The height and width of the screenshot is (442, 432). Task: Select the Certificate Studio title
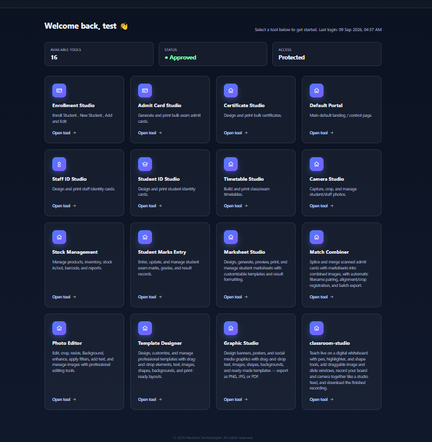[x=244, y=105]
